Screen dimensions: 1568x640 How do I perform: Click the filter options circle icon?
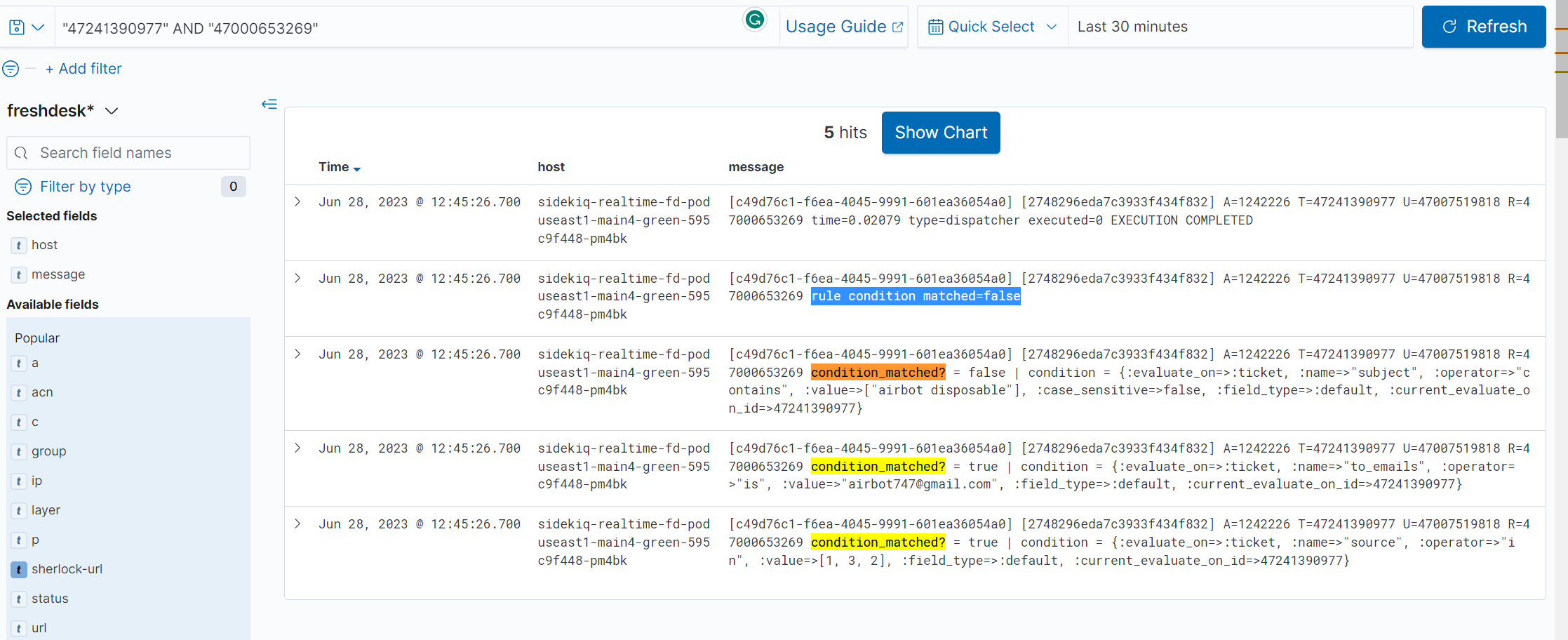[11, 69]
